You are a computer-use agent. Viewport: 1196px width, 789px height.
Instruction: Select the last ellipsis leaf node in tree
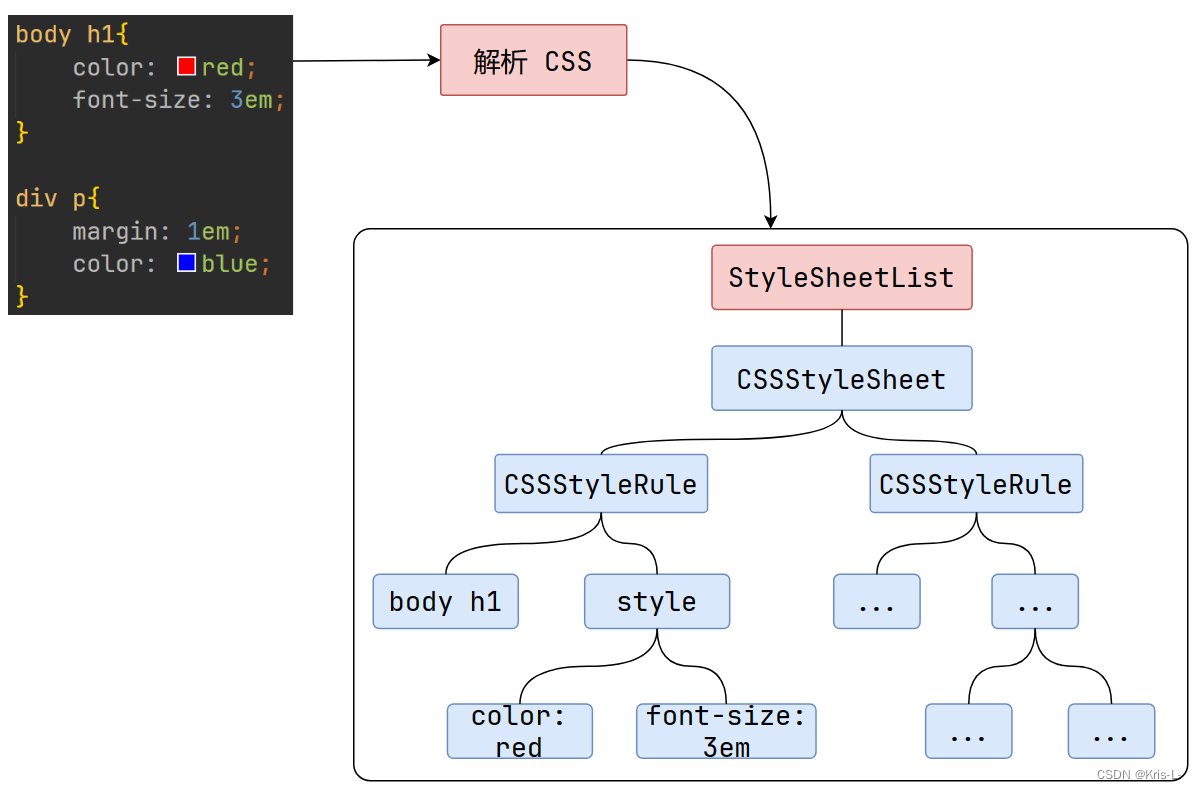(x=1110, y=731)
